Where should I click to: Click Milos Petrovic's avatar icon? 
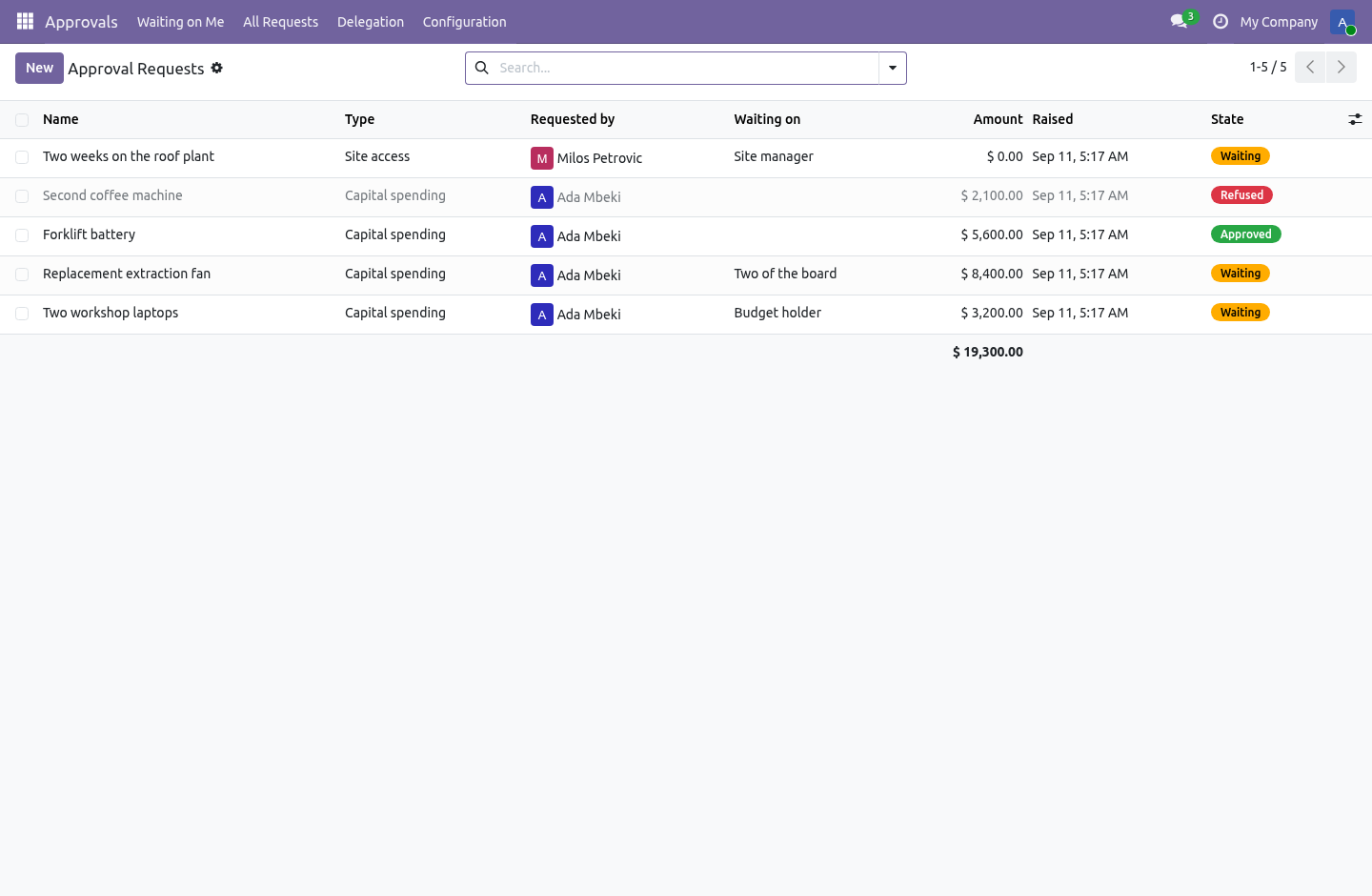pos(542,158)
